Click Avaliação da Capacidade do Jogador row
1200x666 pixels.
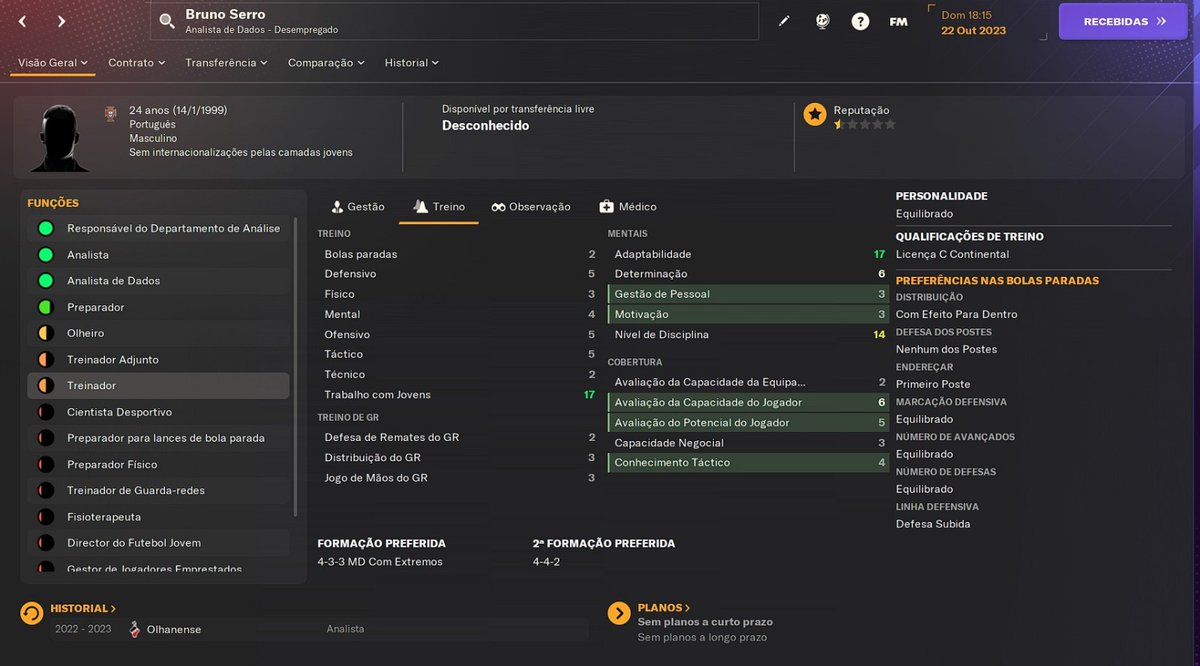click(747, 402)
